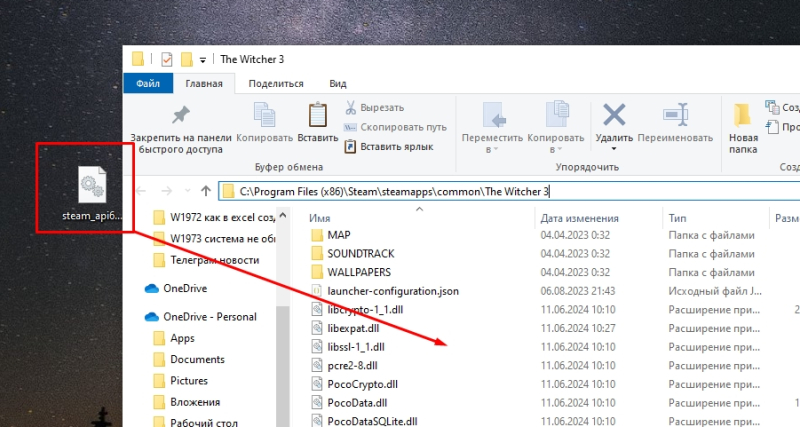The height and width of the screenshot is (427, 800).
Task: Sort by Дата изменения column header
Action: click(x=579, y=218)
